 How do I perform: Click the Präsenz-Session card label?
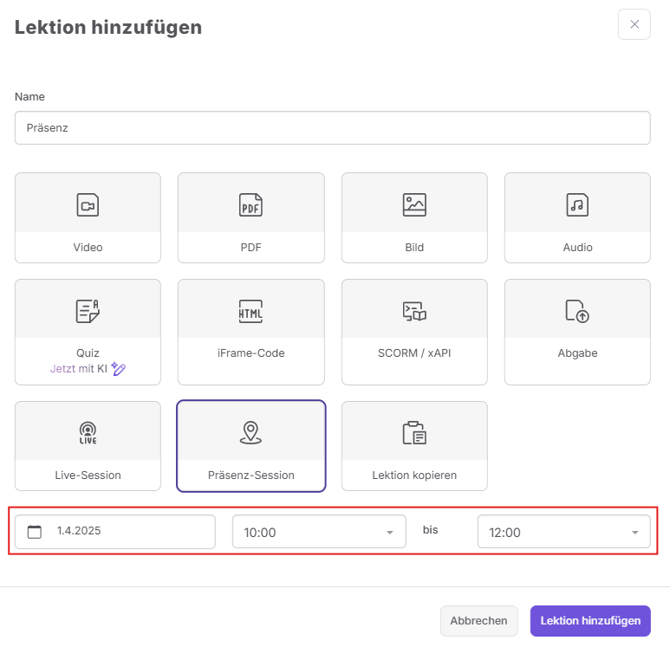[x=251, y=475]
